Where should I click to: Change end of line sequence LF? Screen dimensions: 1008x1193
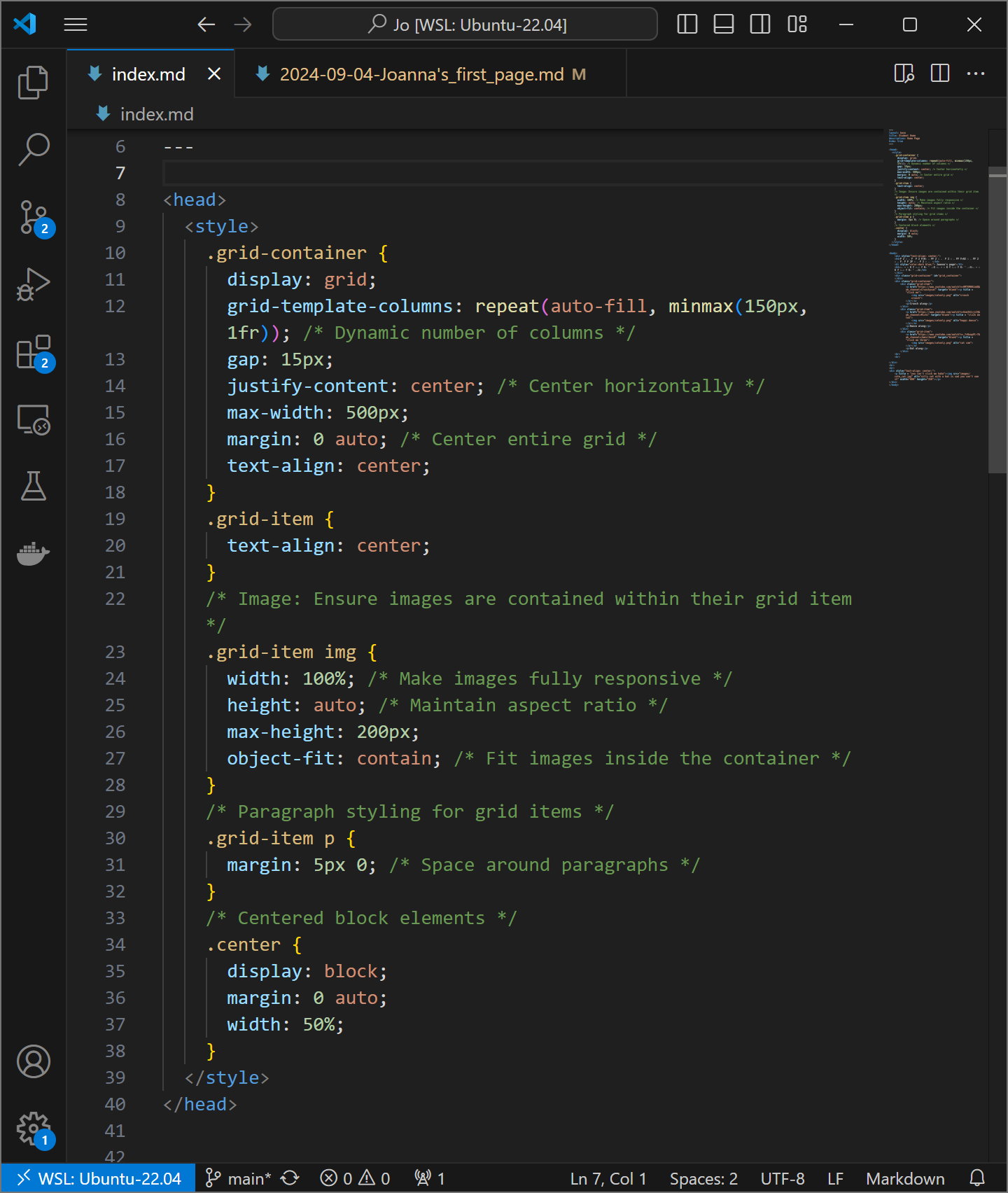[x=835, y=1178]
